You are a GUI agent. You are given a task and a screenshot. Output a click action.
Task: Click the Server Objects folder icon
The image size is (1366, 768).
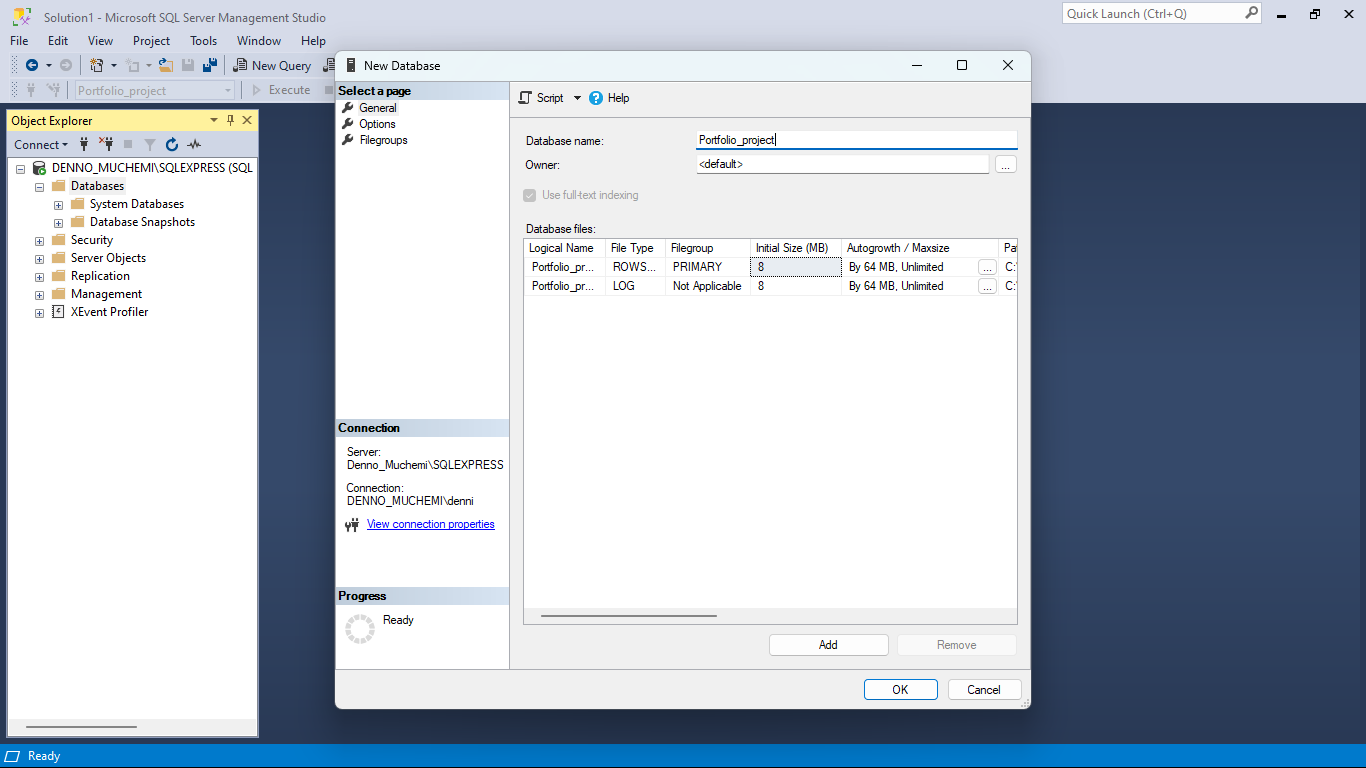pyautogui.click(x=58, y=258)
